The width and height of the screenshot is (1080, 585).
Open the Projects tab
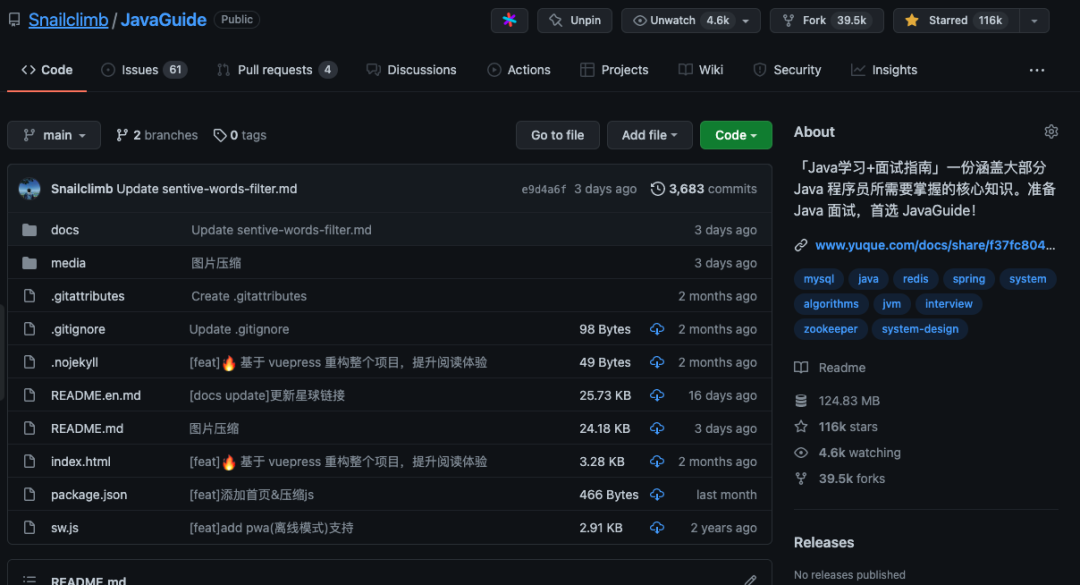pos(614,70)
